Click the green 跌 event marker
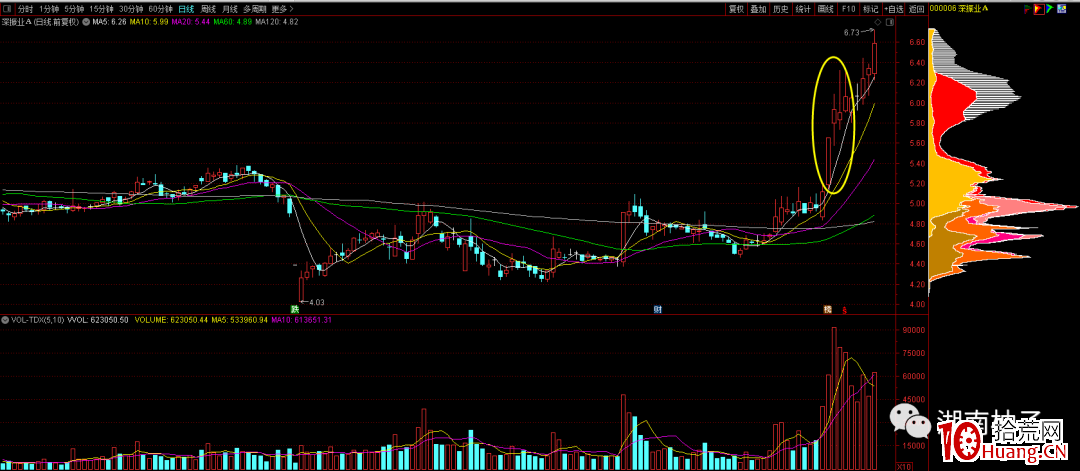1080x471 pixels. [295, 309]
